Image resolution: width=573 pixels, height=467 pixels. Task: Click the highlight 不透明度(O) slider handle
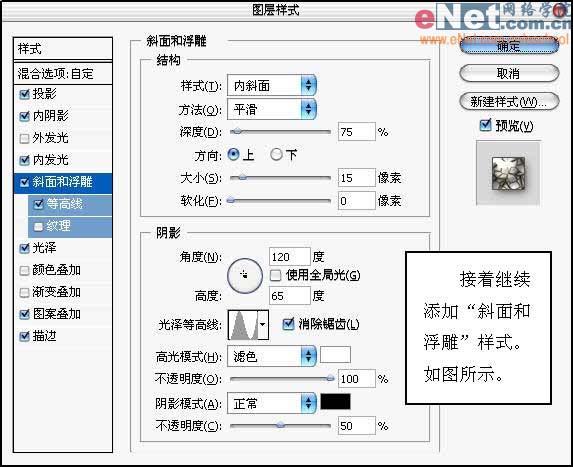click(330, 378)
